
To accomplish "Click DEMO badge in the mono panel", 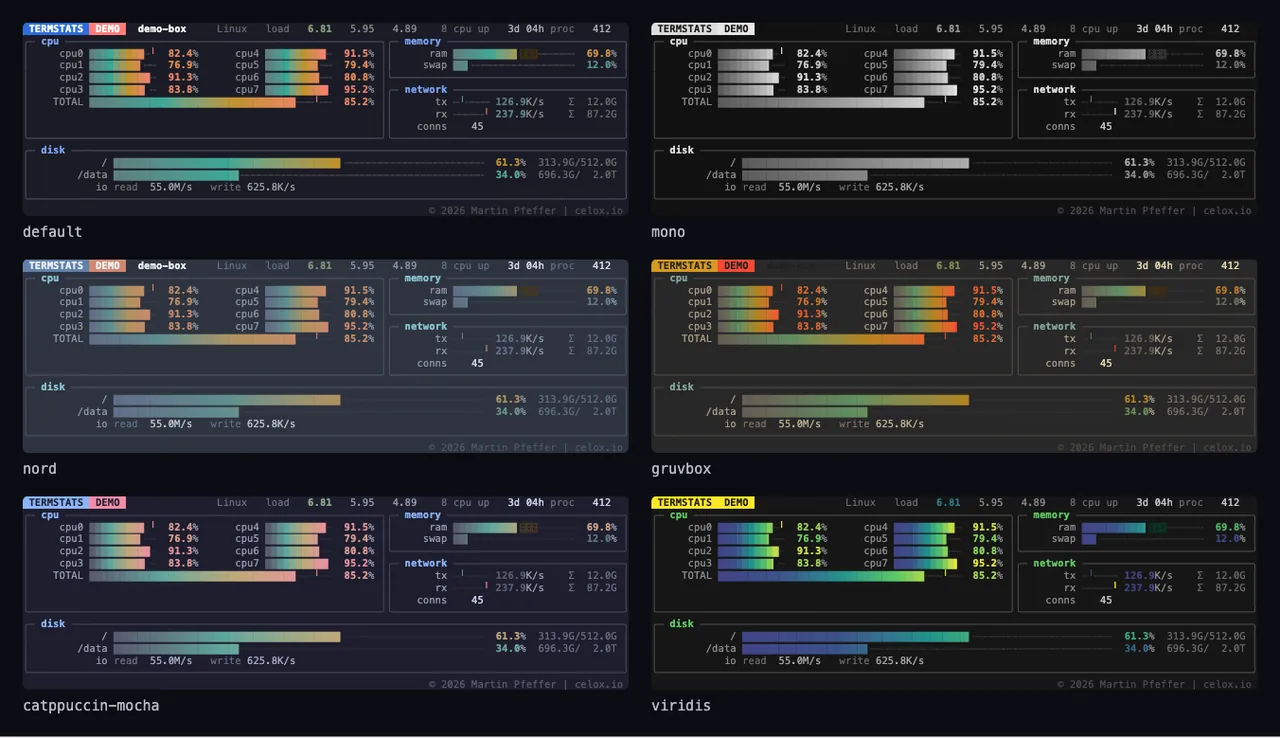I will point(736,29).
